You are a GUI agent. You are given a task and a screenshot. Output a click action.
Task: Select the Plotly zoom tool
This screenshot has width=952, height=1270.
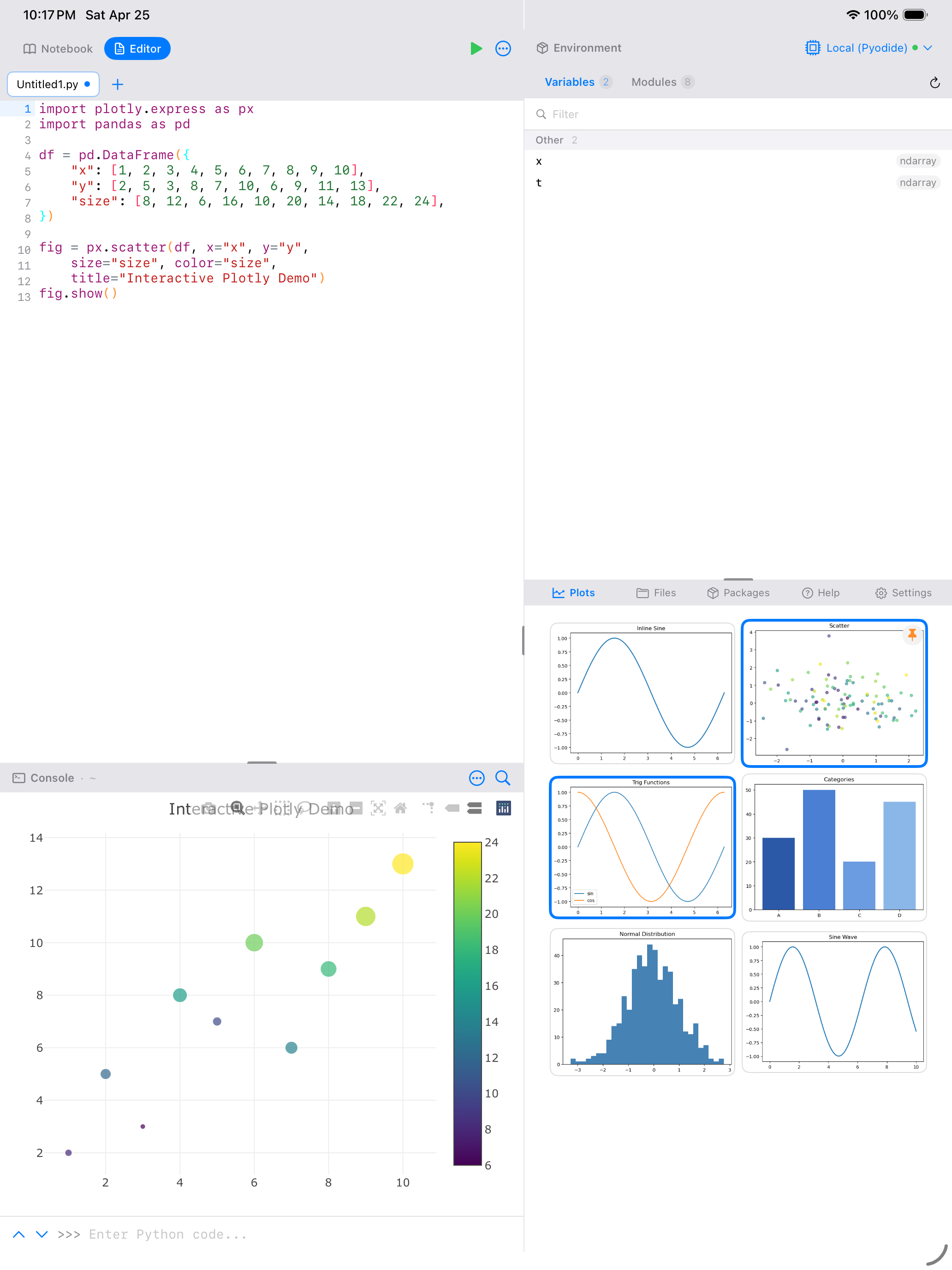pos(238,809)
